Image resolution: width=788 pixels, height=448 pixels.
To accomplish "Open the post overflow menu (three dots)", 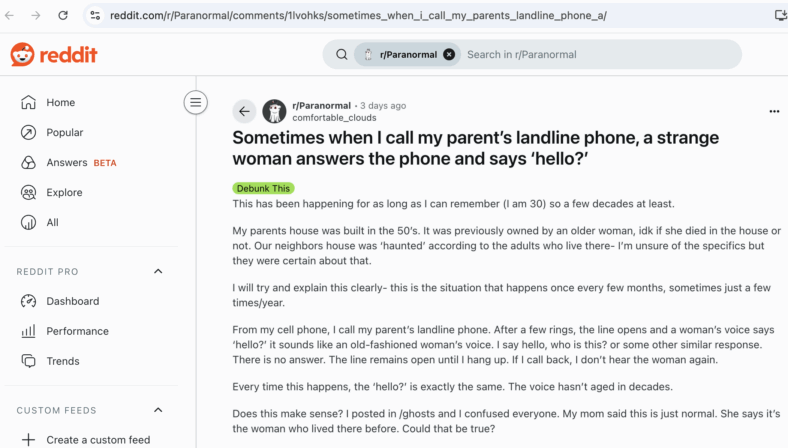I will (x=774, y=111).
